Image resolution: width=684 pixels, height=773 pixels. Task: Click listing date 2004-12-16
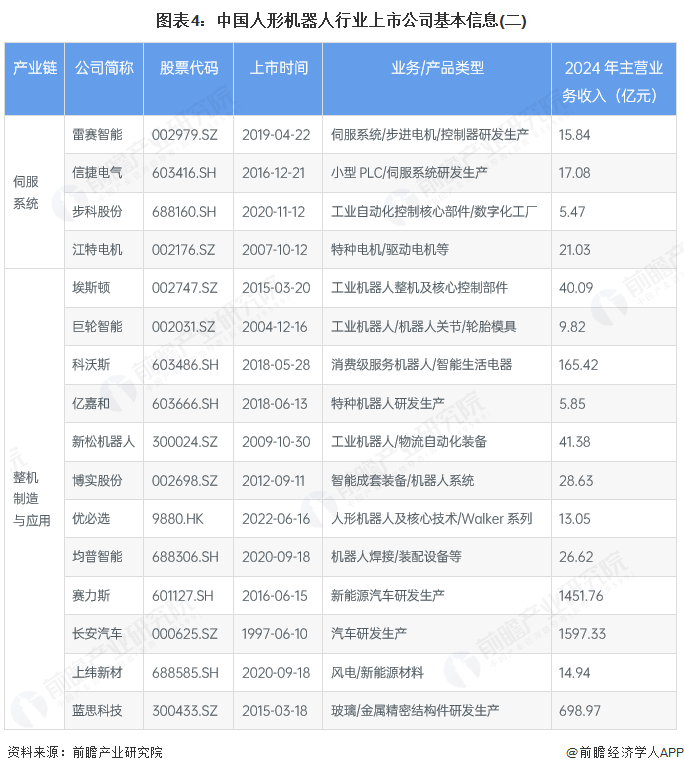click(x=275, y=326)
